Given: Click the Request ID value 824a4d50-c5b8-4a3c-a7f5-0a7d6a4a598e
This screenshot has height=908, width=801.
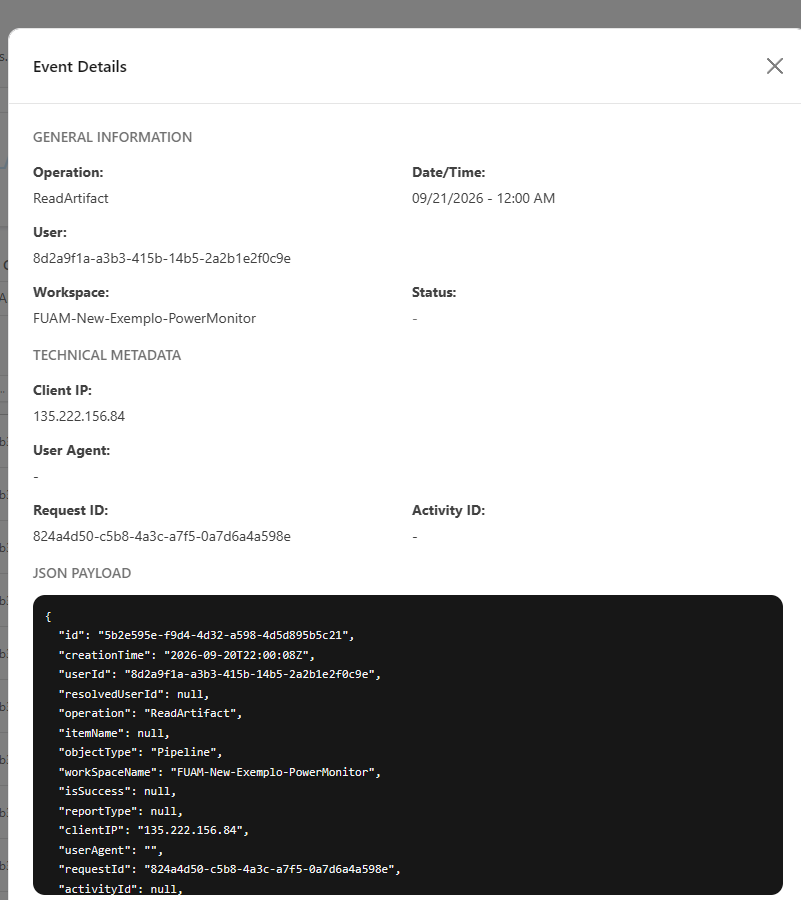Looking at the screenshot, I should click(x=162, y=536).
